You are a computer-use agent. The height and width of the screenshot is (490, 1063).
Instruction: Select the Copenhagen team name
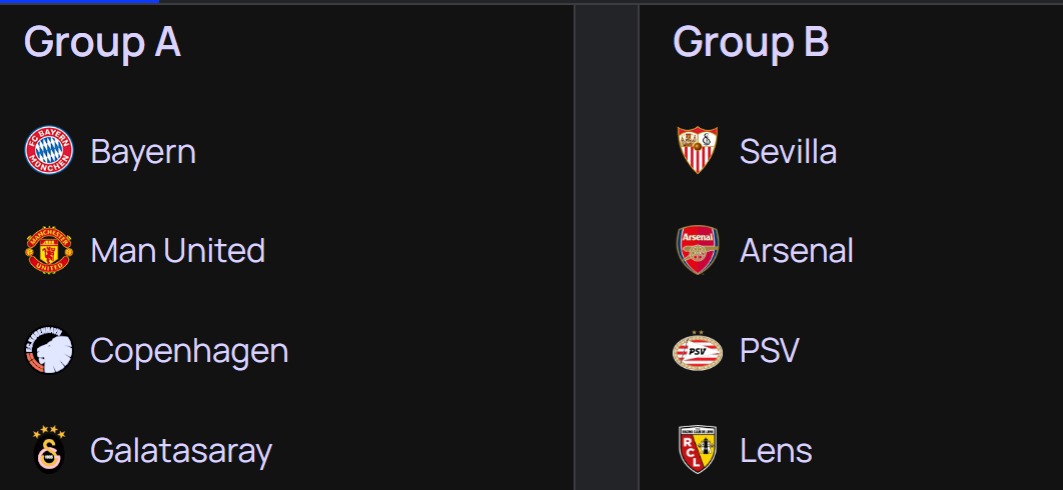[189, 352]
